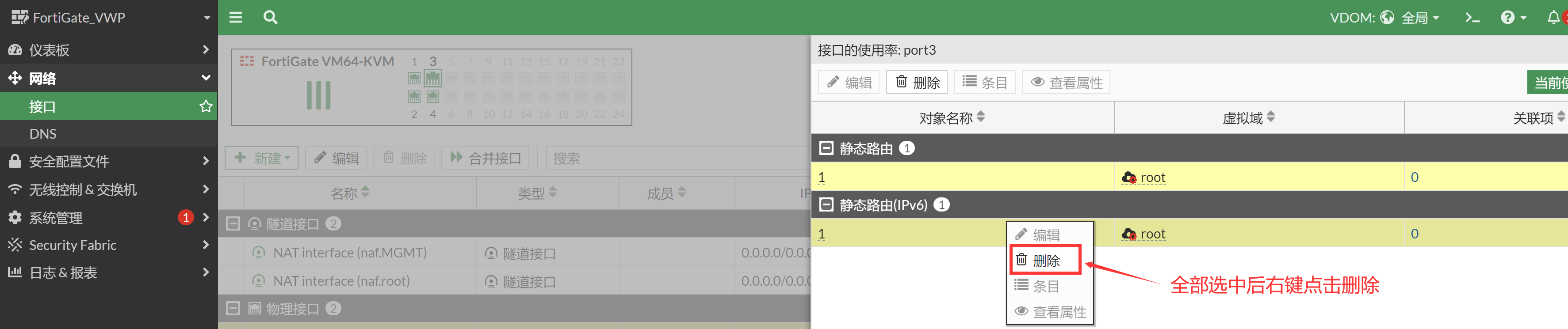Screen dimensions: 1568x329
Task: Collapse the 物理接口 group
Action: 233,308
